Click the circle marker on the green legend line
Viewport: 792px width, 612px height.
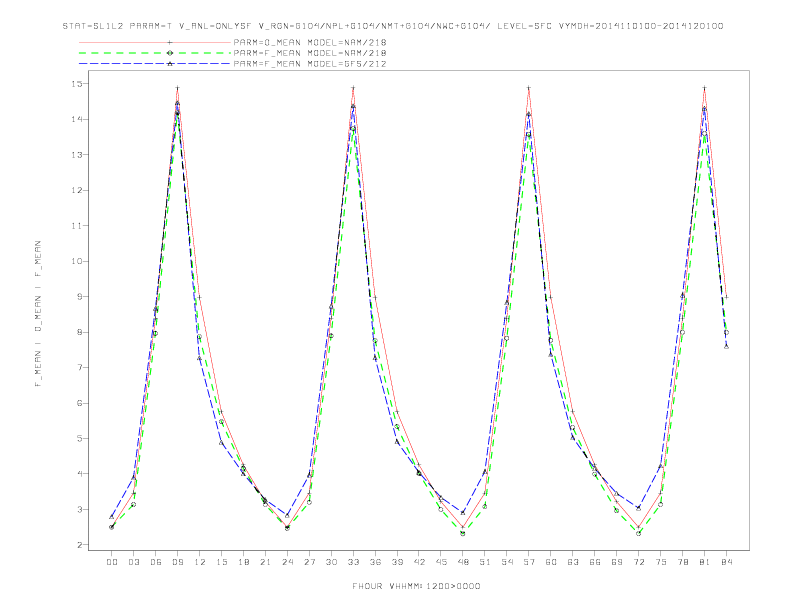coord(170,53)
